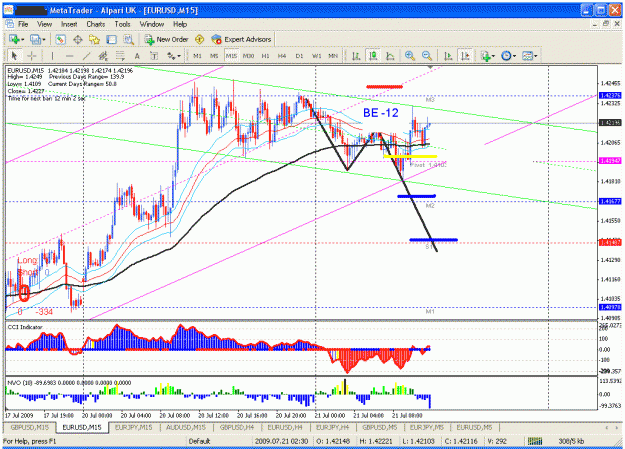Open the Tools menu
625x449 pixels.
point(122,24)
